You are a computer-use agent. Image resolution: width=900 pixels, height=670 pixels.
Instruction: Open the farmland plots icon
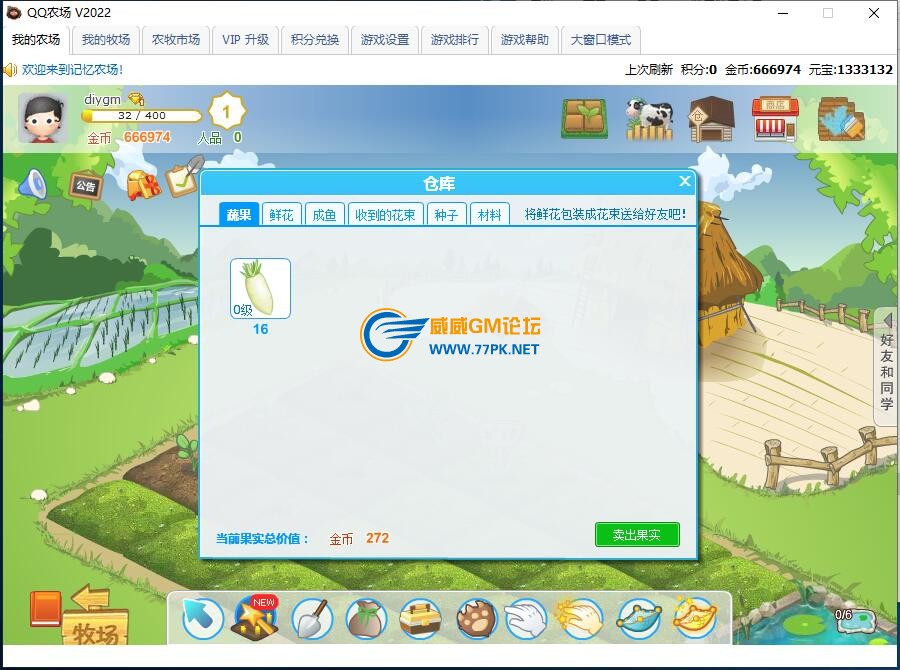point(584,119)
